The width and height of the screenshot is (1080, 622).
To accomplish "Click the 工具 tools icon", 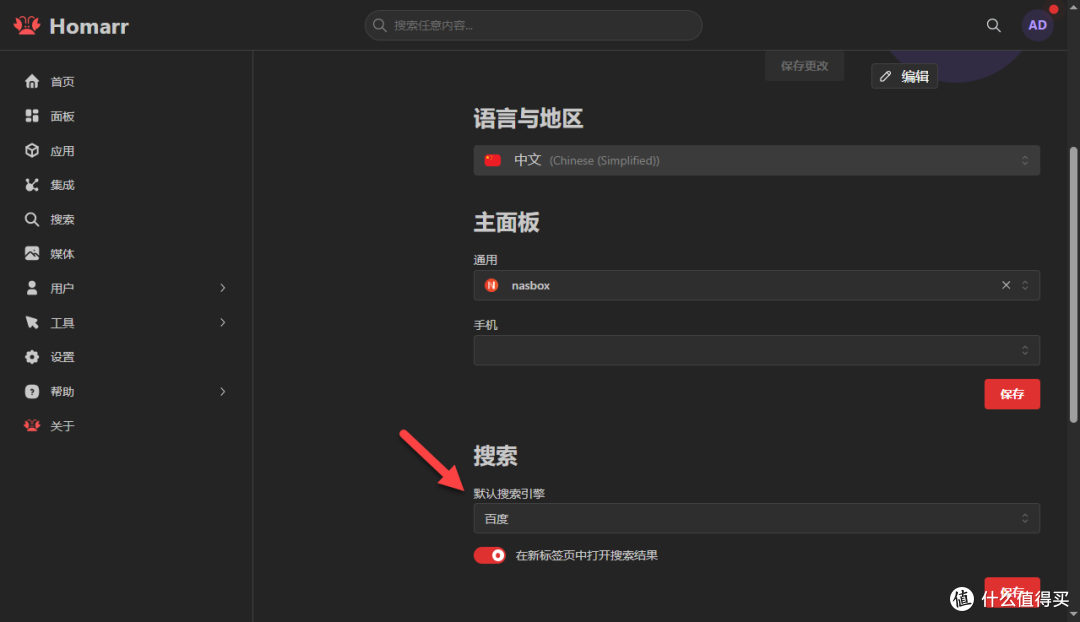I will (x=32, y=322).
